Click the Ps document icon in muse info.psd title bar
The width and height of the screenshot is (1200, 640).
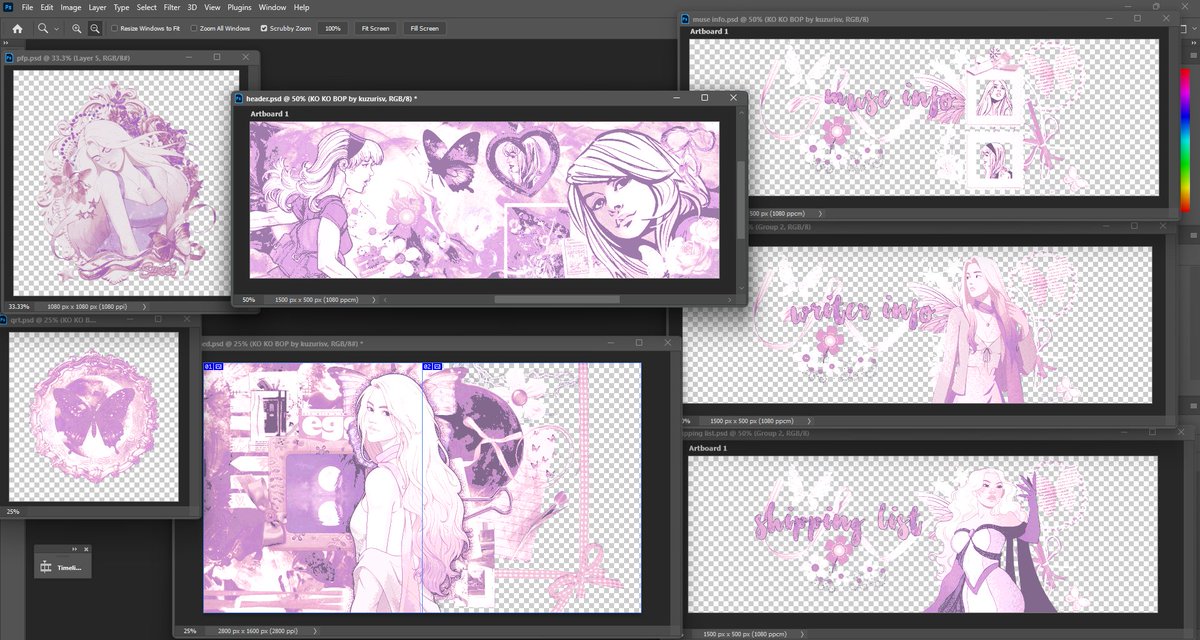pos(684,18)
